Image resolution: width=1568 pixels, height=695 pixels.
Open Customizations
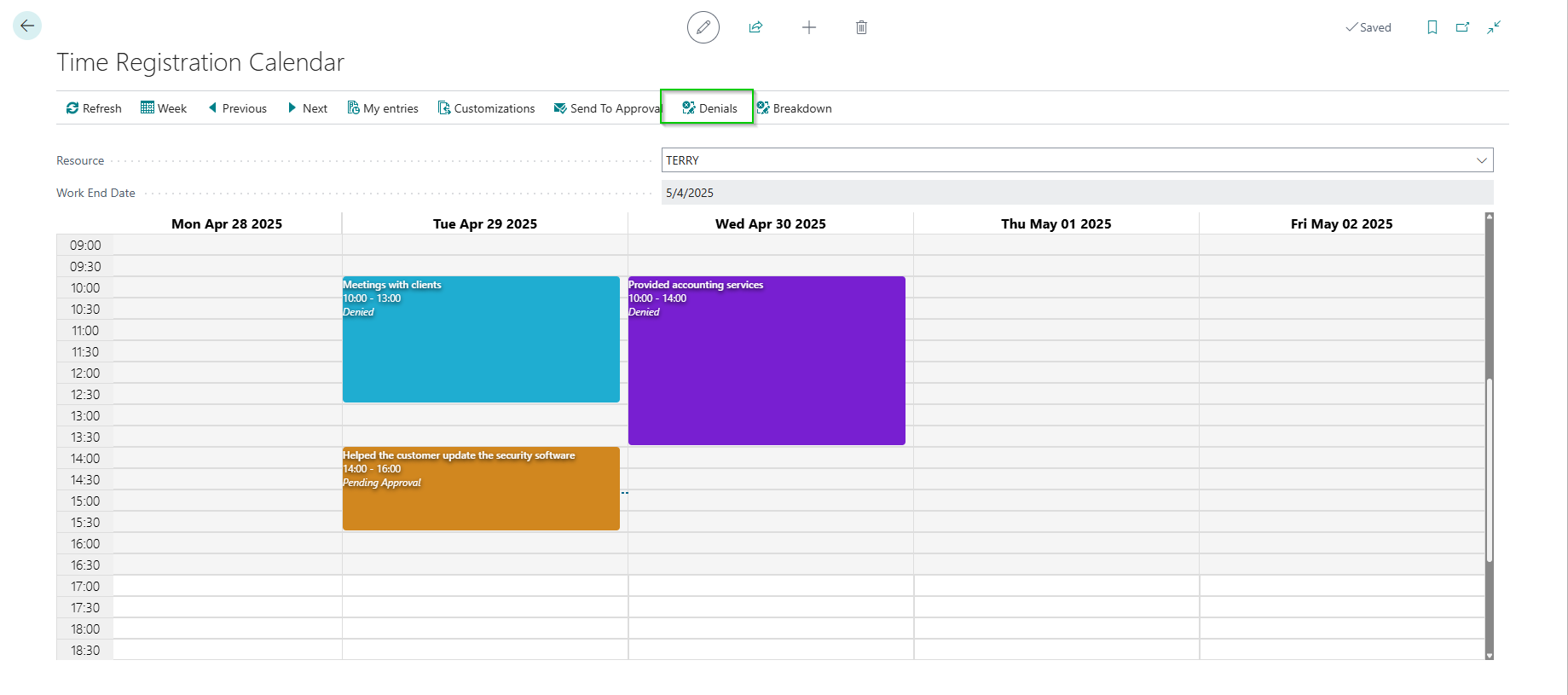486,108
